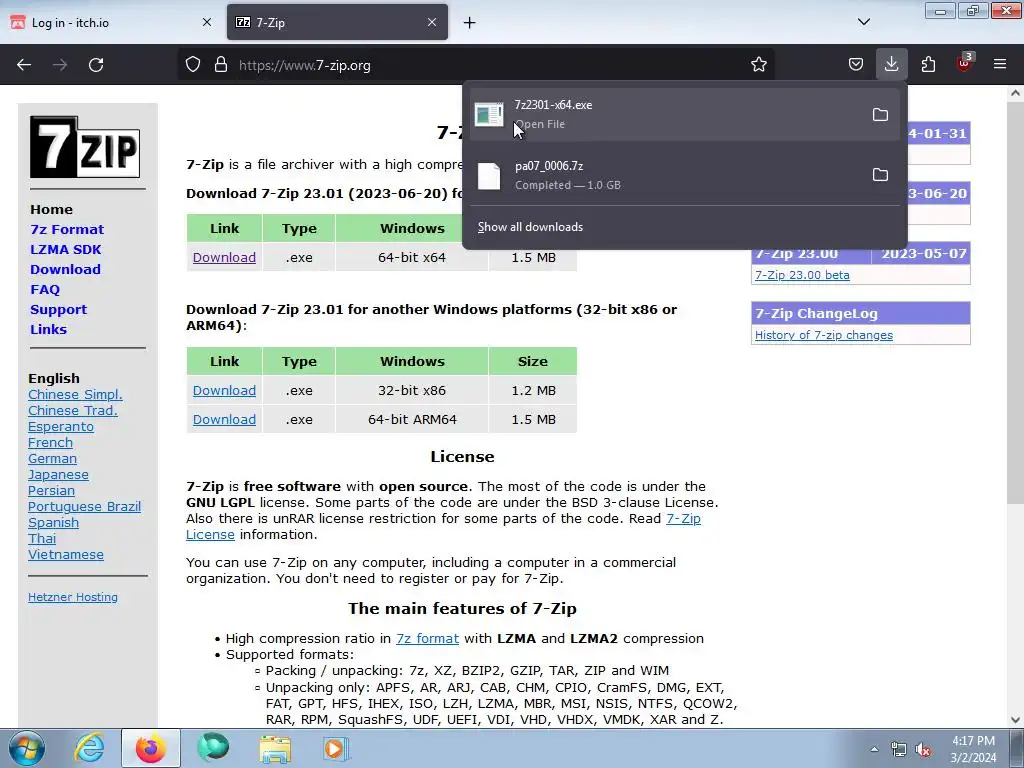The width and height of the screenshot is (1024, 768).
Task: Download the 64-bit ARM64 installer
Action: click(x=224, y=419)
